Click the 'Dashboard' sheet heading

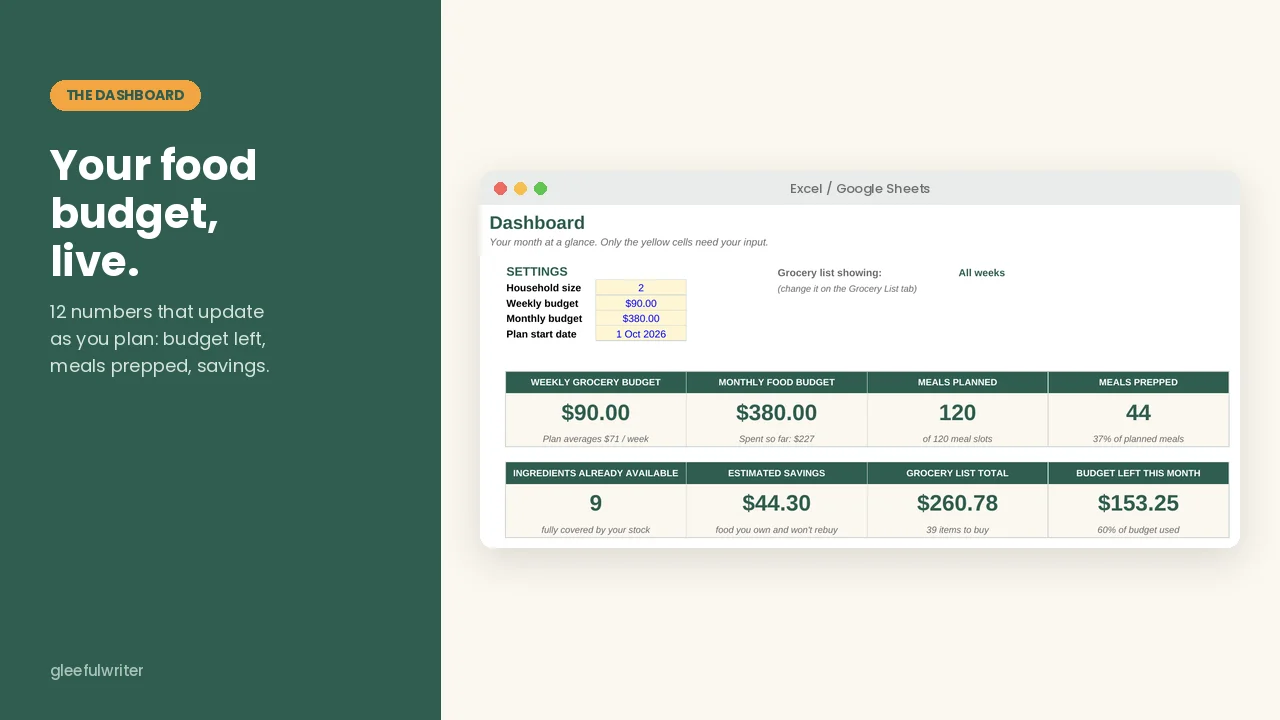pyautogui.click(x=537, y=223)
